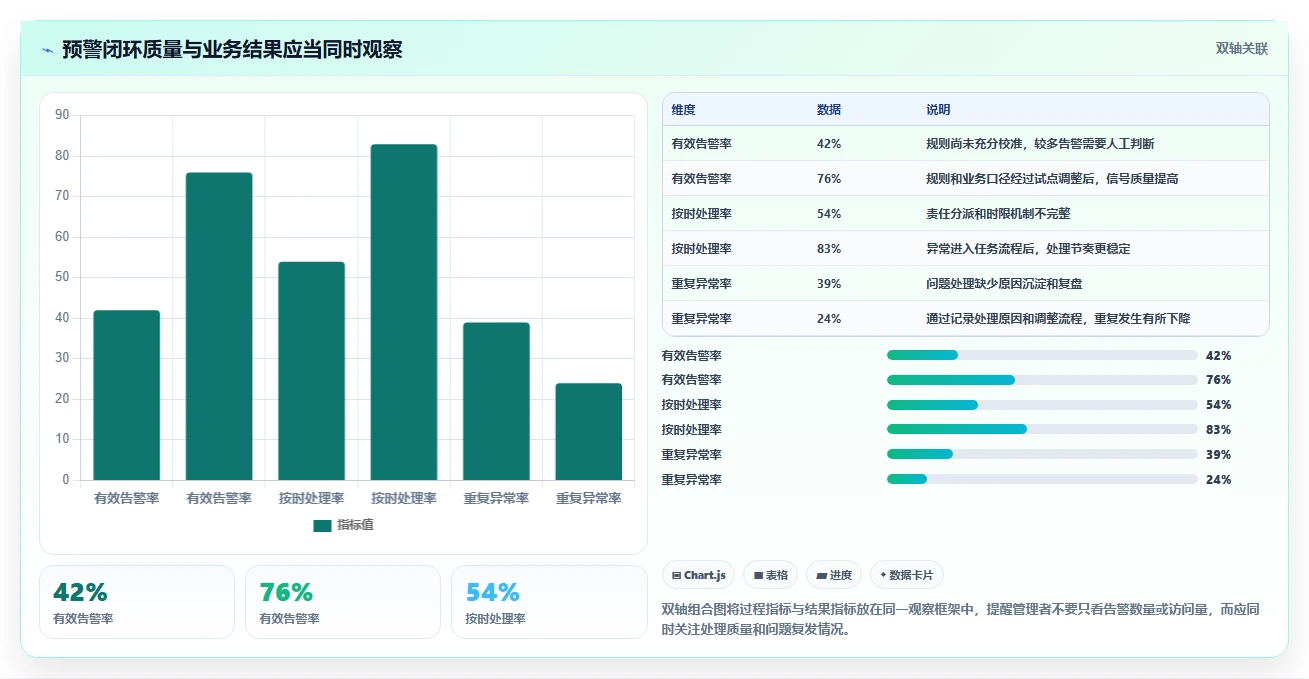Select the page title 预警闭环质量与业务结果应当同时观察

click(232, 49)
